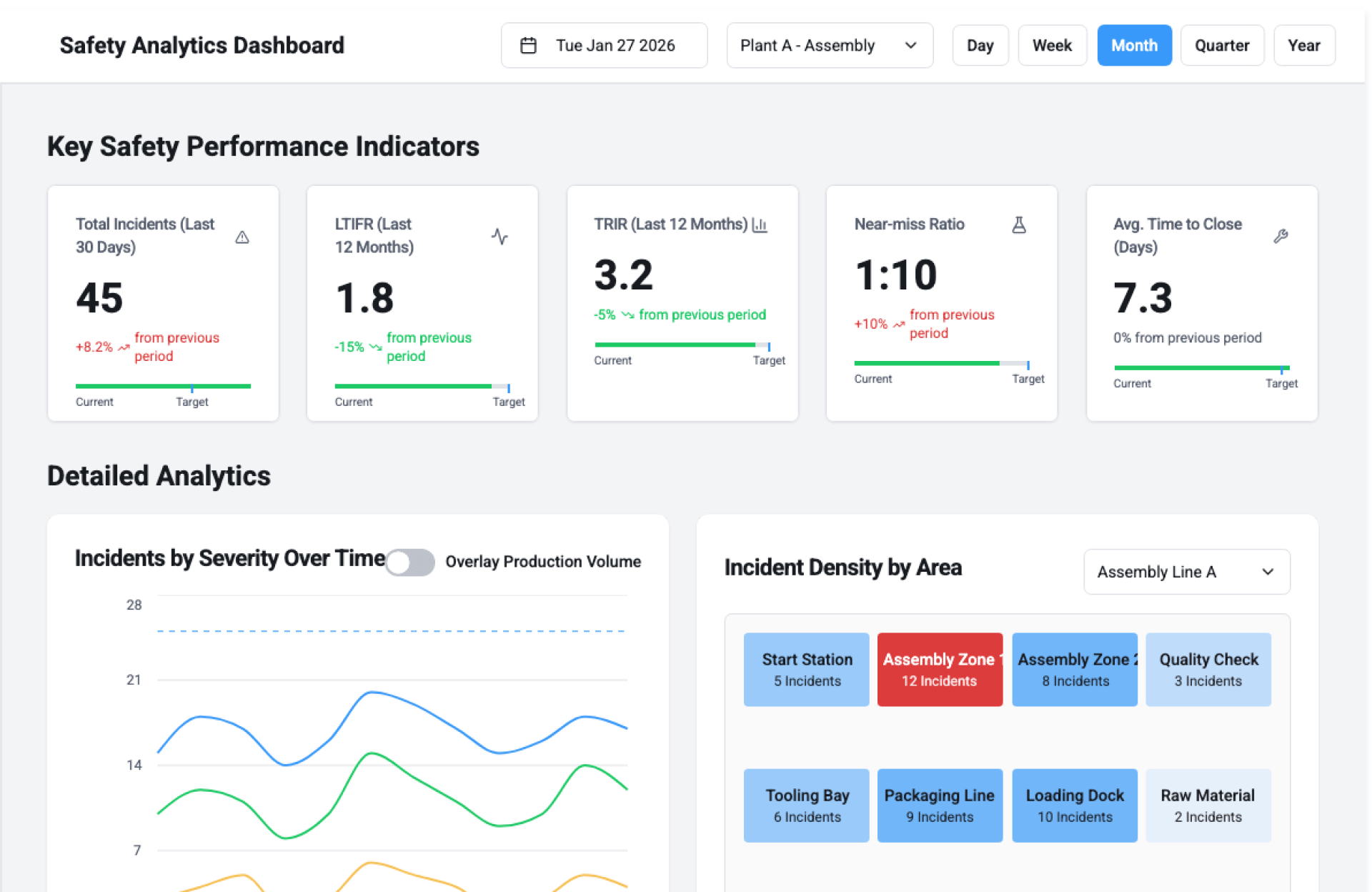
Task: Open the Plant A - Assembly dropdown
Action: (829, 46)
